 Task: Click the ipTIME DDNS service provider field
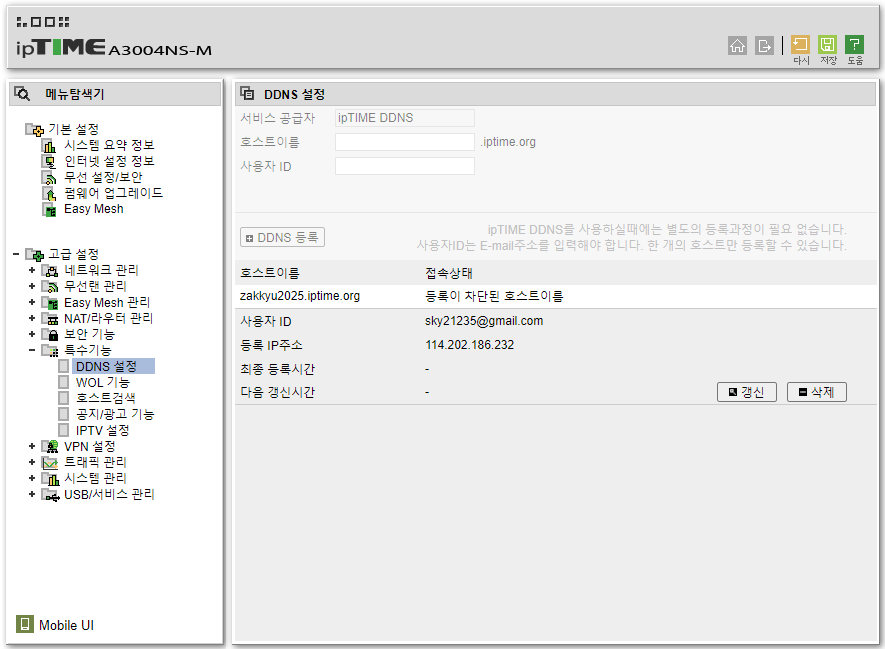pos(405,118)
